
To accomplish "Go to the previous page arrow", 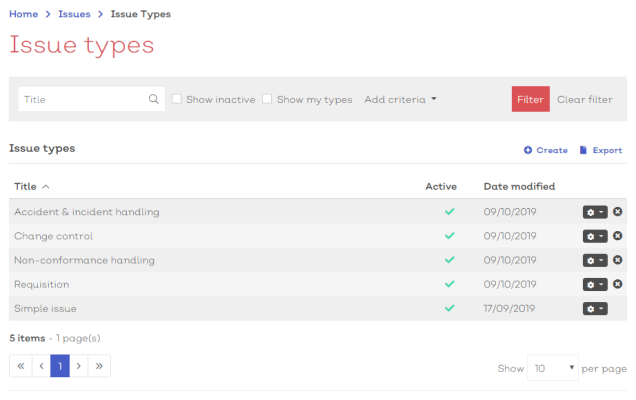I will (x=41, y=366).
